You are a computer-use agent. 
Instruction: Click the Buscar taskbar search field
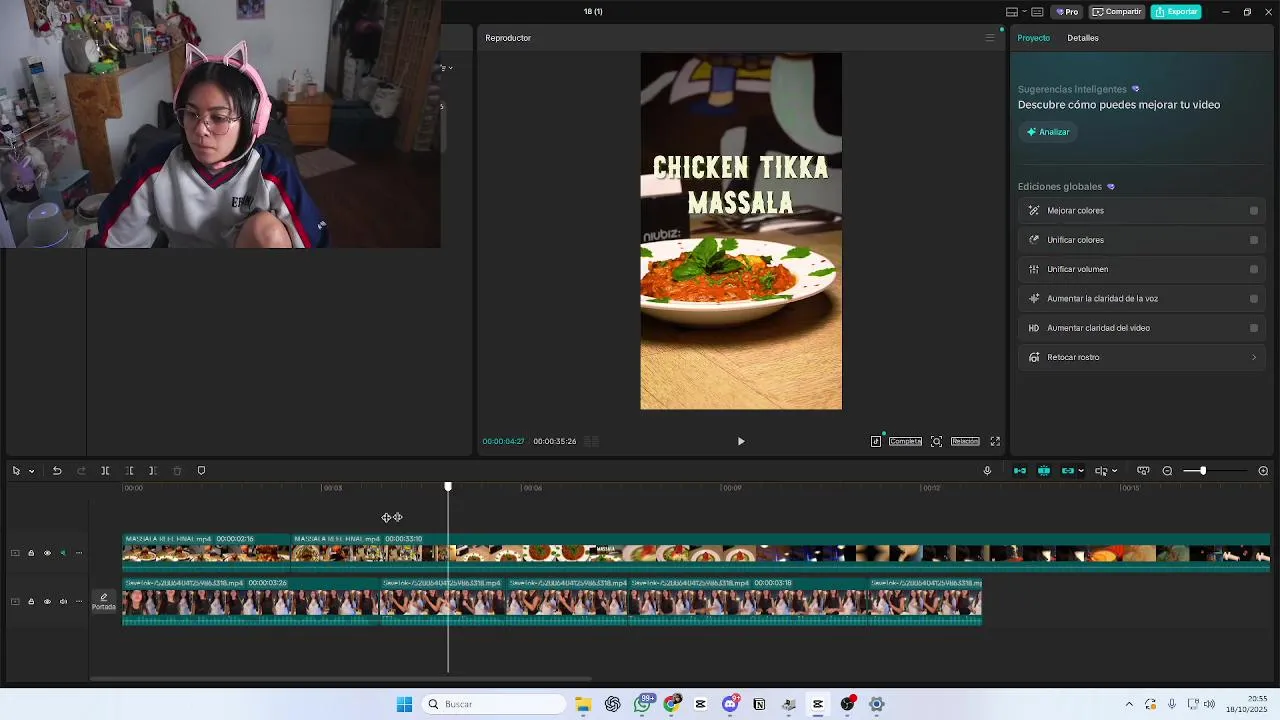(x=493, y=704)
